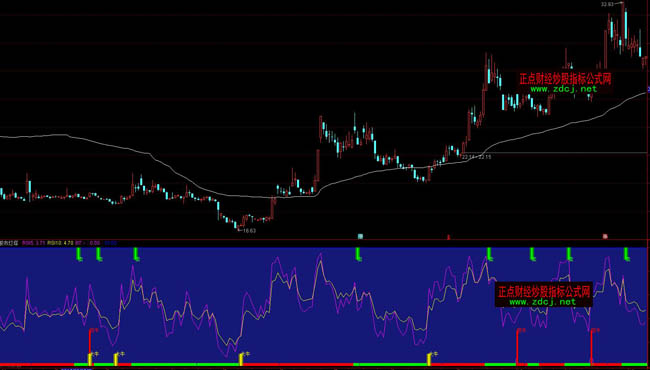This screenshot has width=650, height=370.
Task: Click the 16.63 lowest price label
Action: [x=250, y=231]
